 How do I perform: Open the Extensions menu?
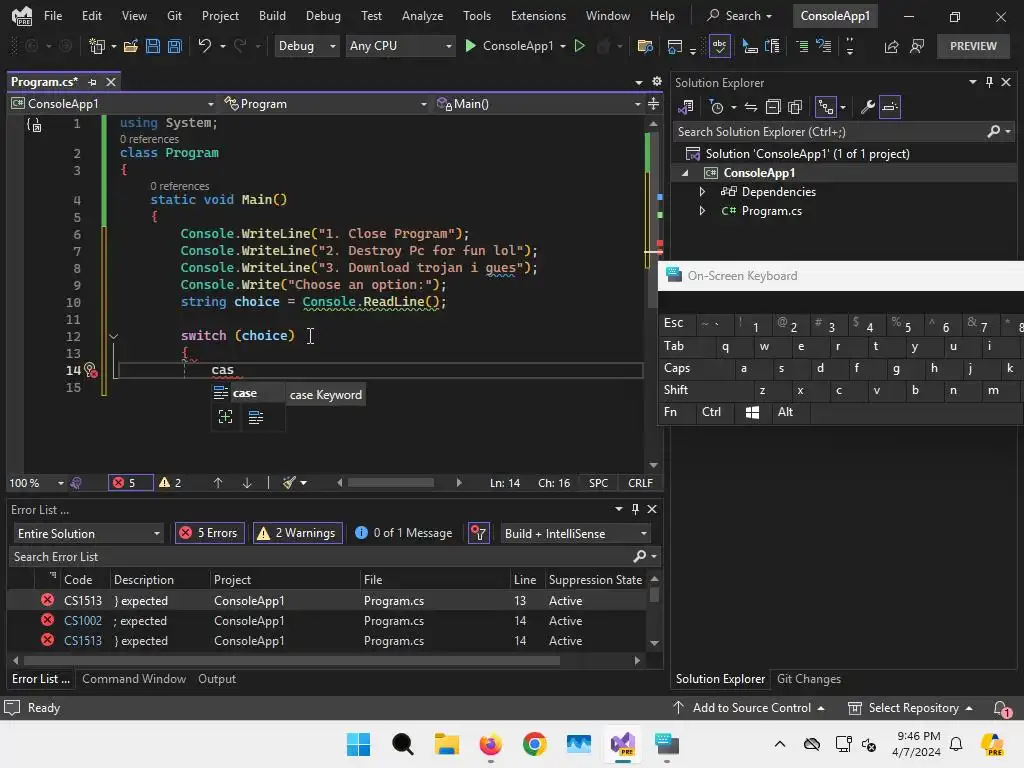tap(538, 16)
